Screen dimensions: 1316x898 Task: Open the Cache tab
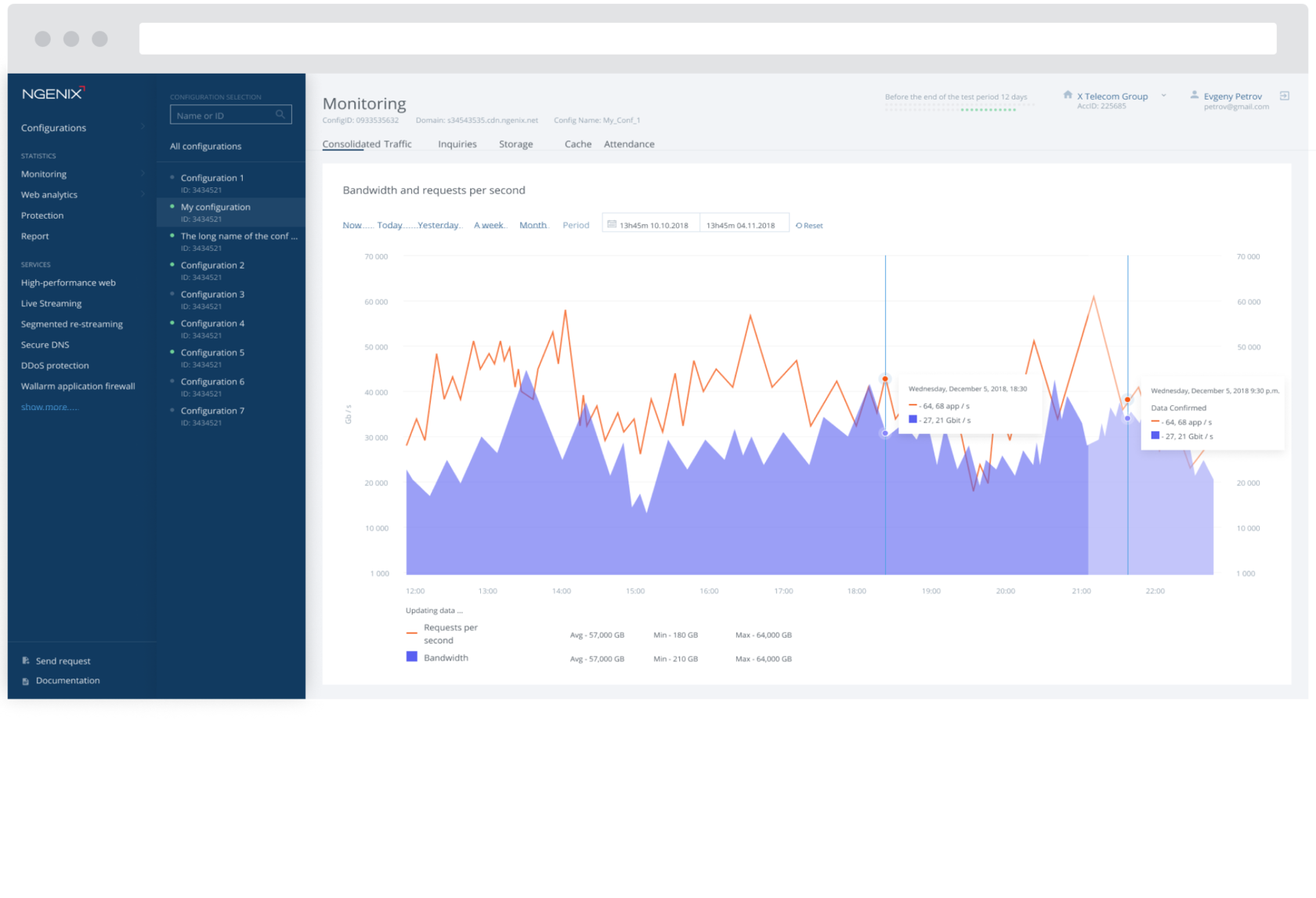[x=578, y=144]
